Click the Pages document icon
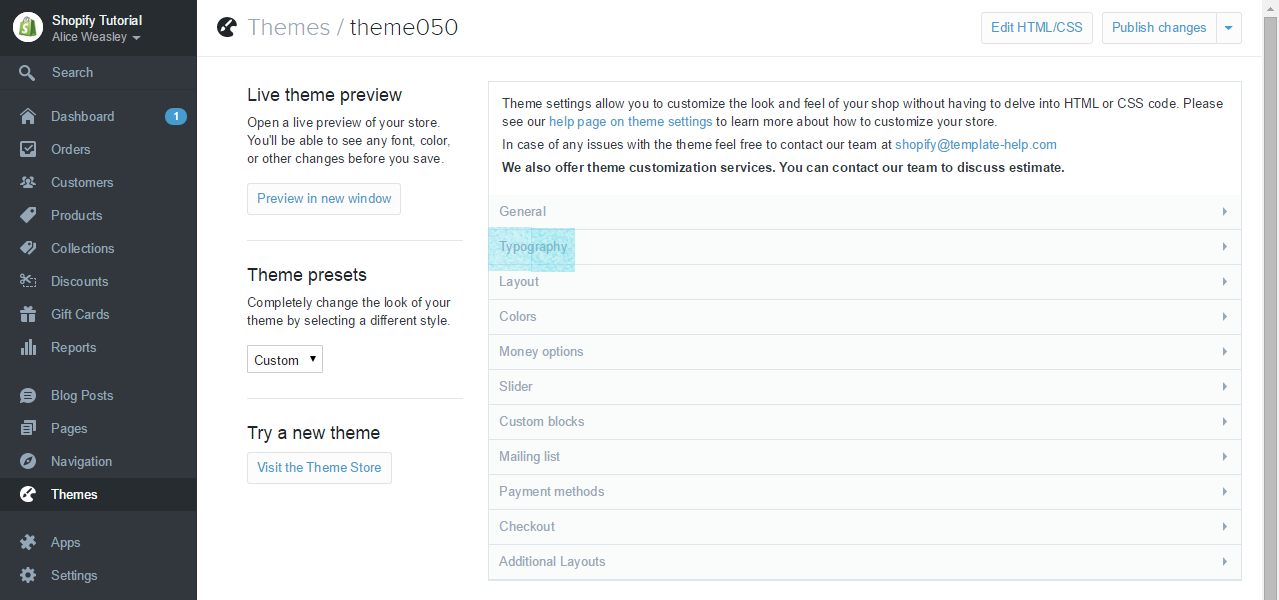 pos(28,428)
